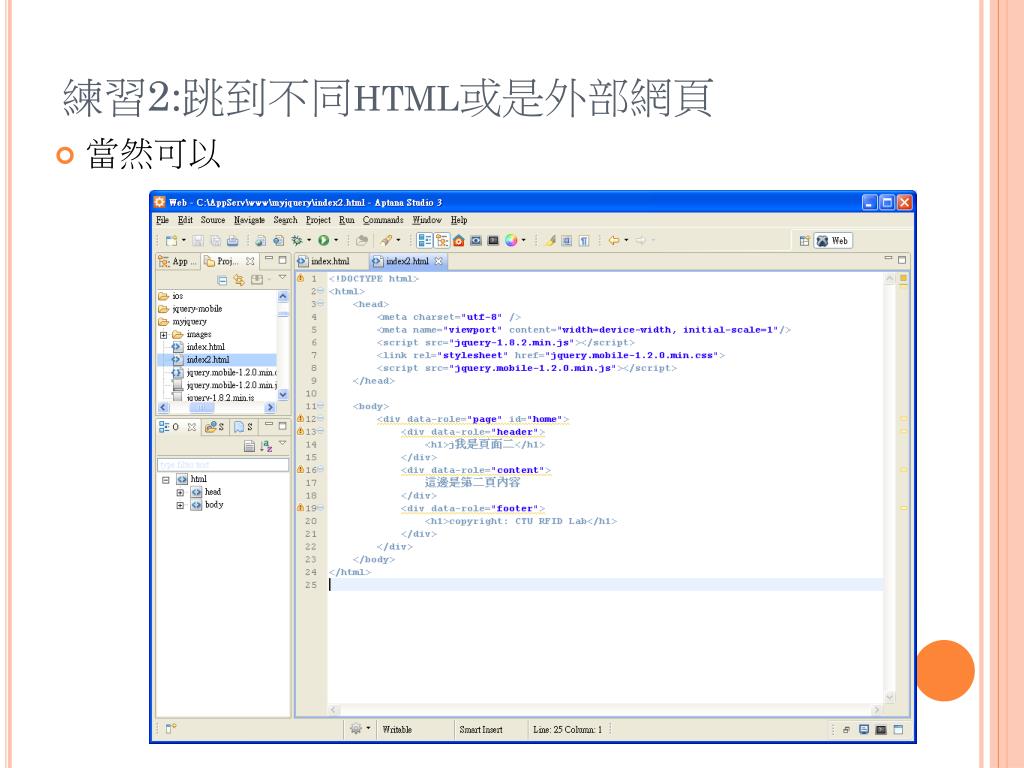Open the Debug dropdown arrow

point(309,240)
